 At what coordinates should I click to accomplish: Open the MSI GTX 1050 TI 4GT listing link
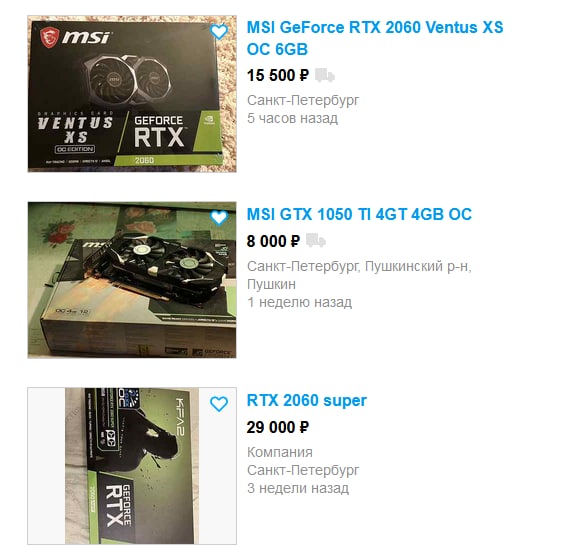tap(359, 215)
